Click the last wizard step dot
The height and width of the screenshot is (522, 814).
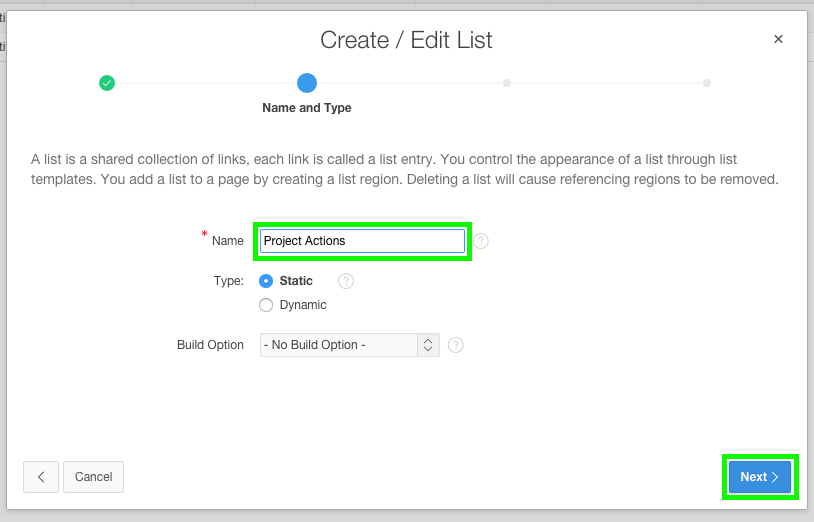click(707, 83)
